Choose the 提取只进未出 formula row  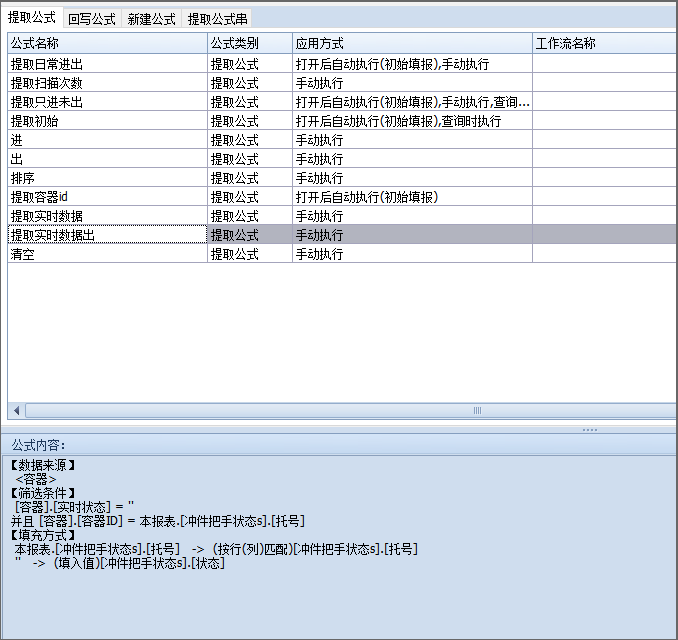coord(107,102)
